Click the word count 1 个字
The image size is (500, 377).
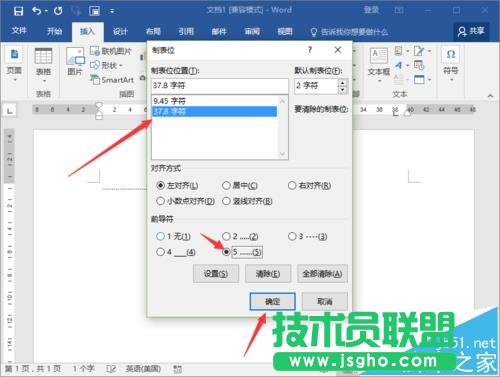tap(84, 369)
